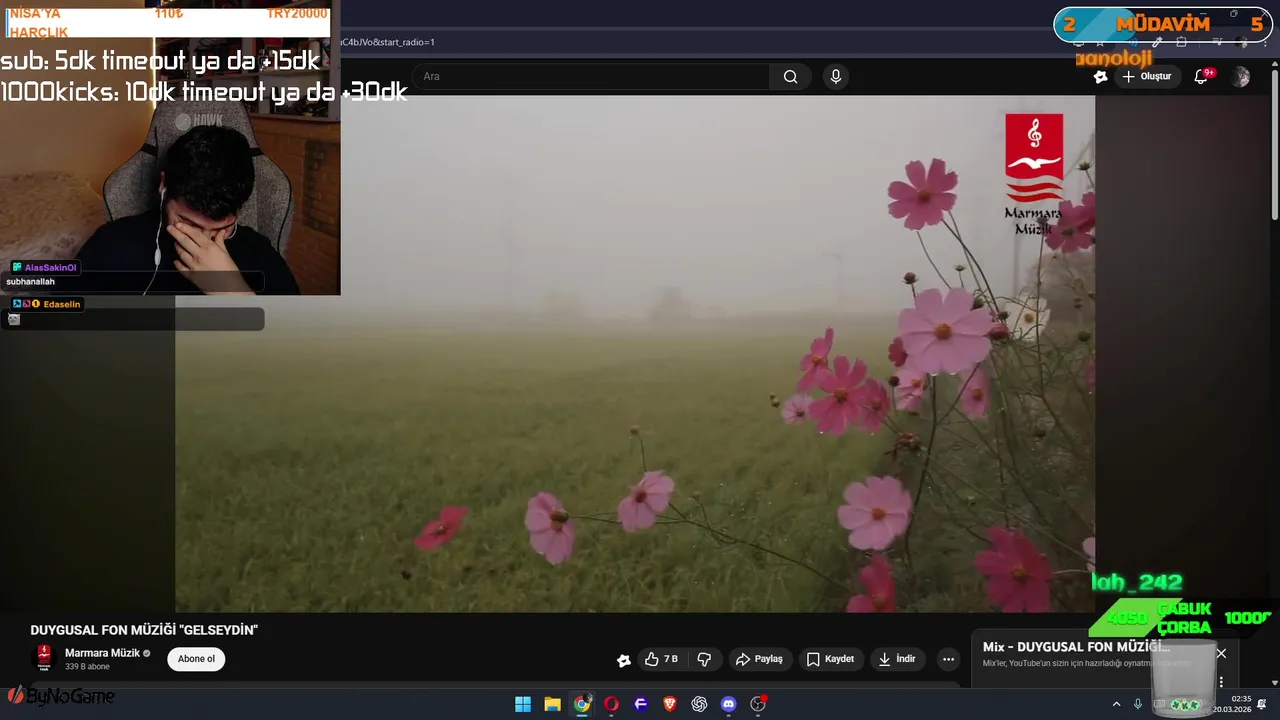Open the Marmara Müzik channel name link

coord(102,653)
